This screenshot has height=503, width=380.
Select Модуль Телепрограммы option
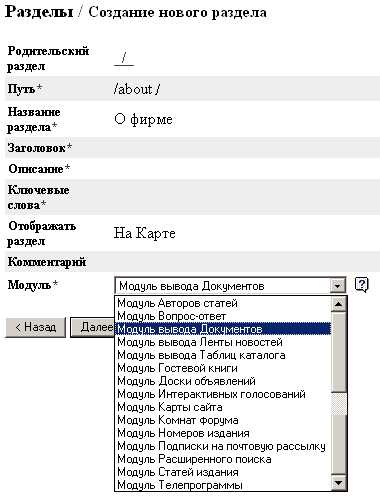(x=223, y=485)
